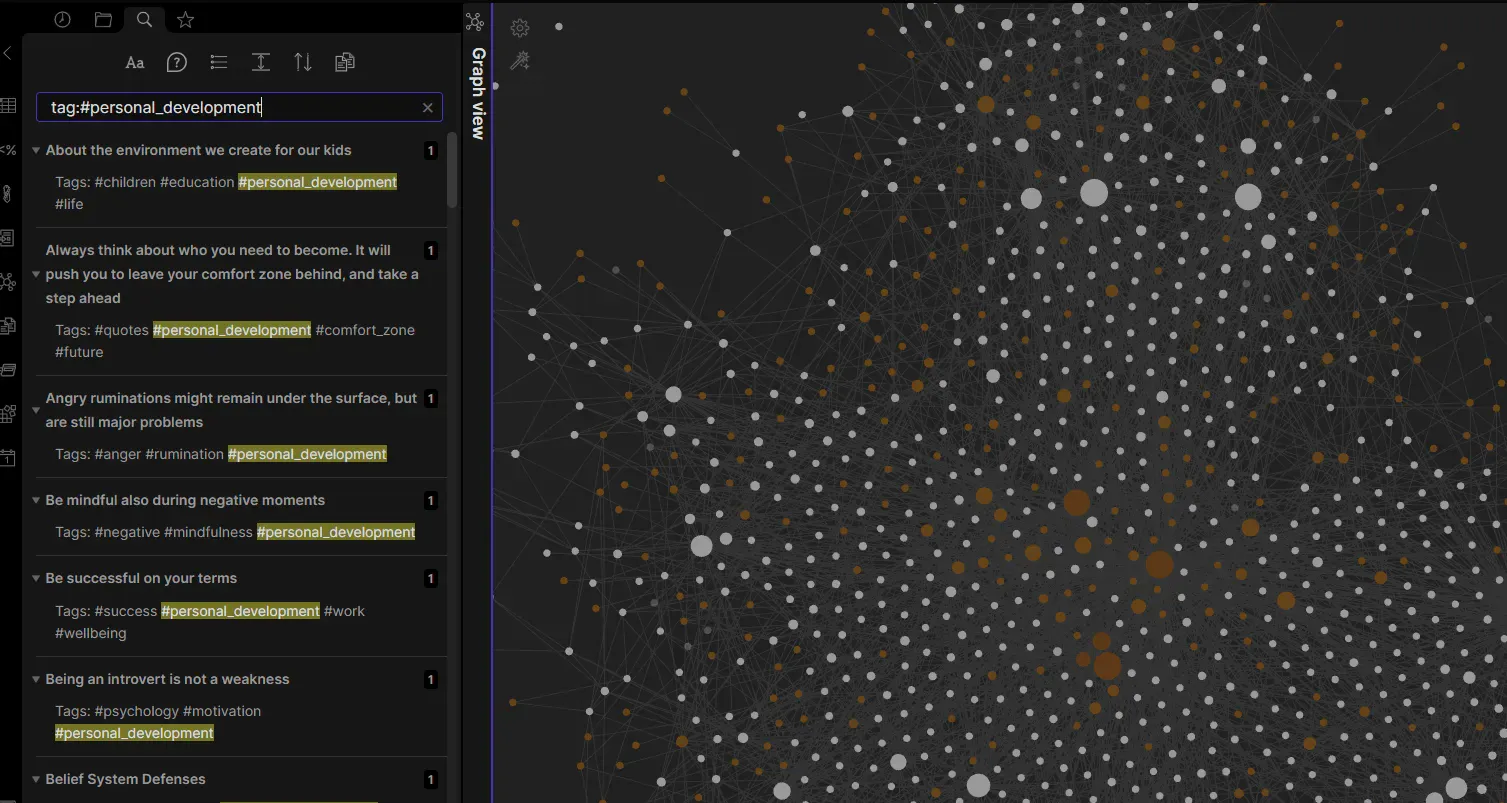This screenshot has height=803, width=1507.
Task: Click the table icon in left ribbon
Action: pyautogui.click(x=7, y=106)
